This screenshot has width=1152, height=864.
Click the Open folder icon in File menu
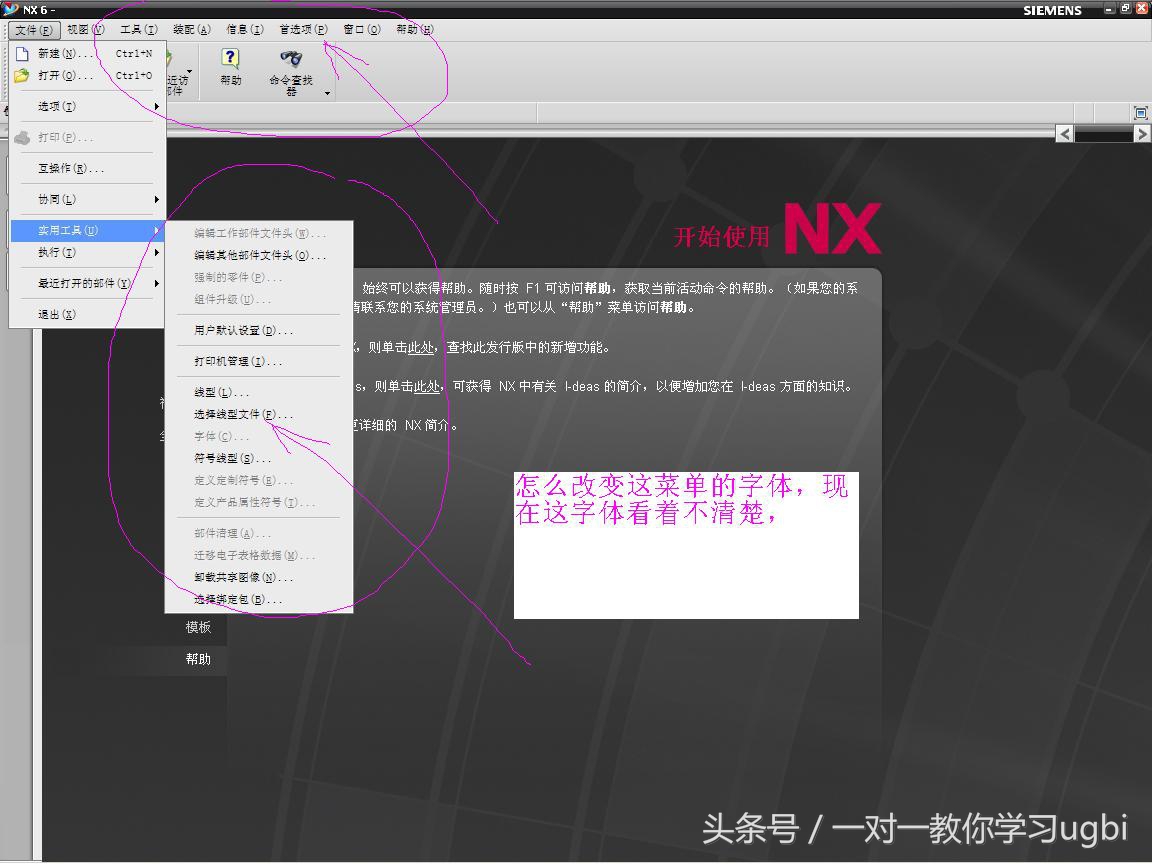coord(22,75)
